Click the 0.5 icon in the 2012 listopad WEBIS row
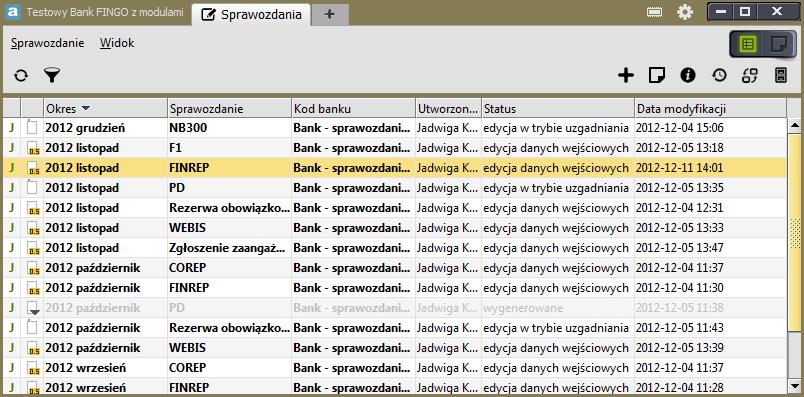This screenshot has width=804, height=397. click(33, 228)
